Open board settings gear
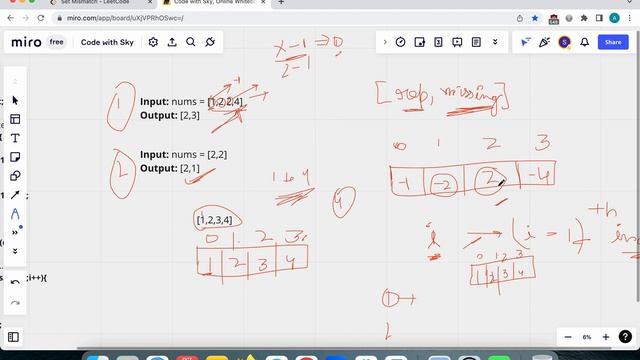 (x=153, y=42)
